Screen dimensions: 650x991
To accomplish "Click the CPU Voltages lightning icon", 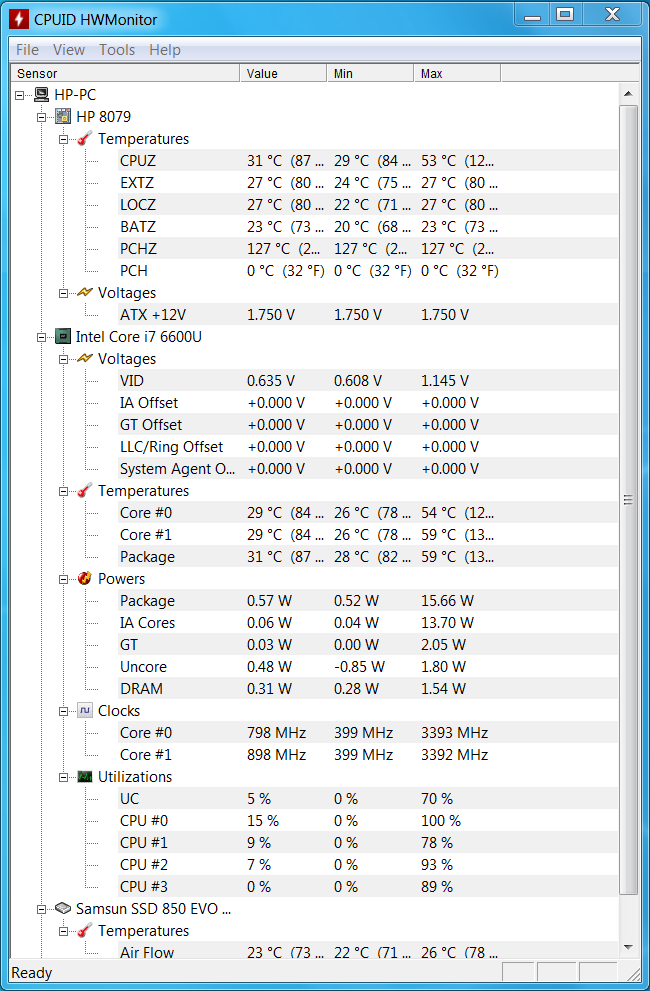I will 85,359.
